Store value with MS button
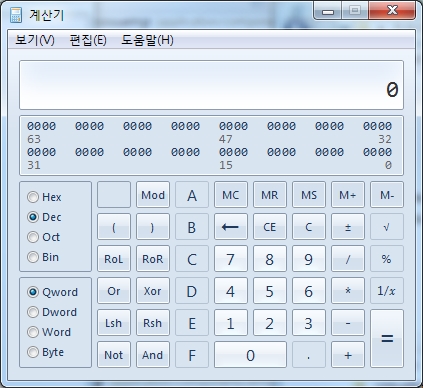The image size is (423, 388). point(309,195)
